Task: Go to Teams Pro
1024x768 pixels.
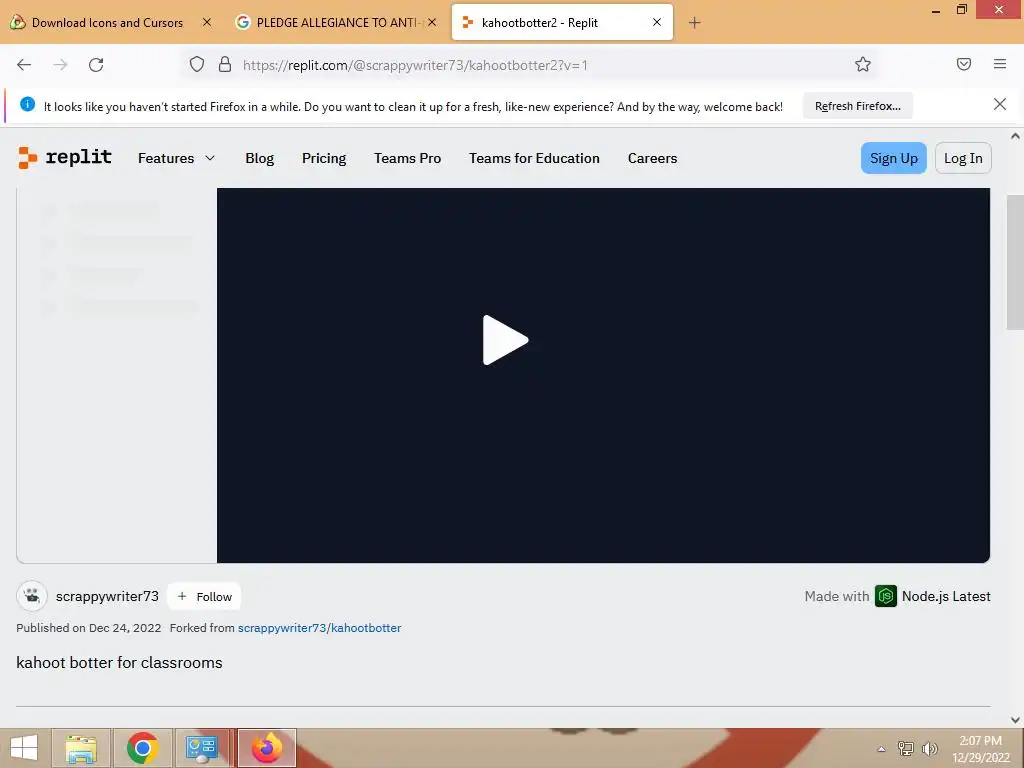Action: point(408,158)
